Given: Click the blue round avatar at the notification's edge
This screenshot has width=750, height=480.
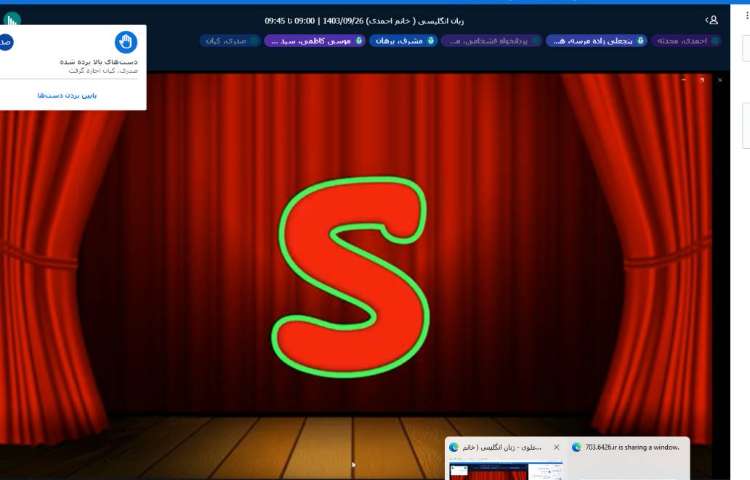Looking at the screenshot, I should click(6, 42).
